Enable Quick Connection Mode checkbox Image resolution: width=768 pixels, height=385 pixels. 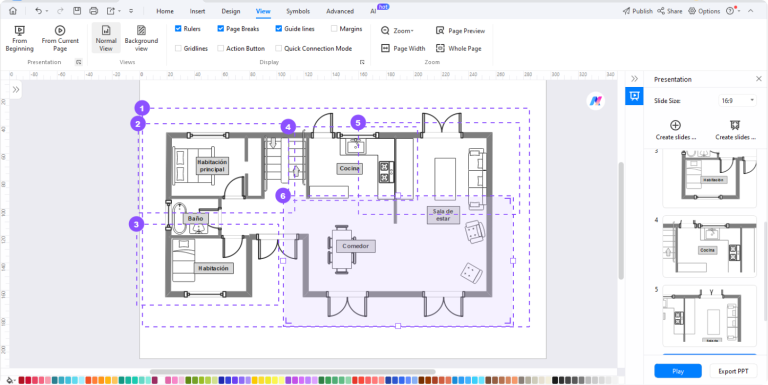(x=278, y=48)
